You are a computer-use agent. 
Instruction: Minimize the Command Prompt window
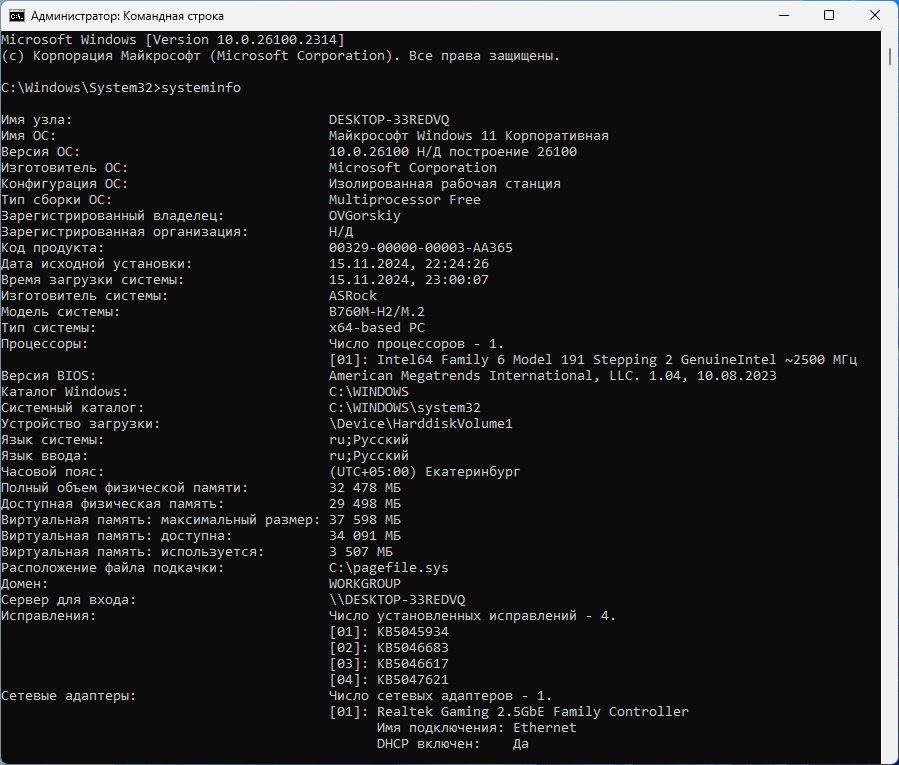784,15
